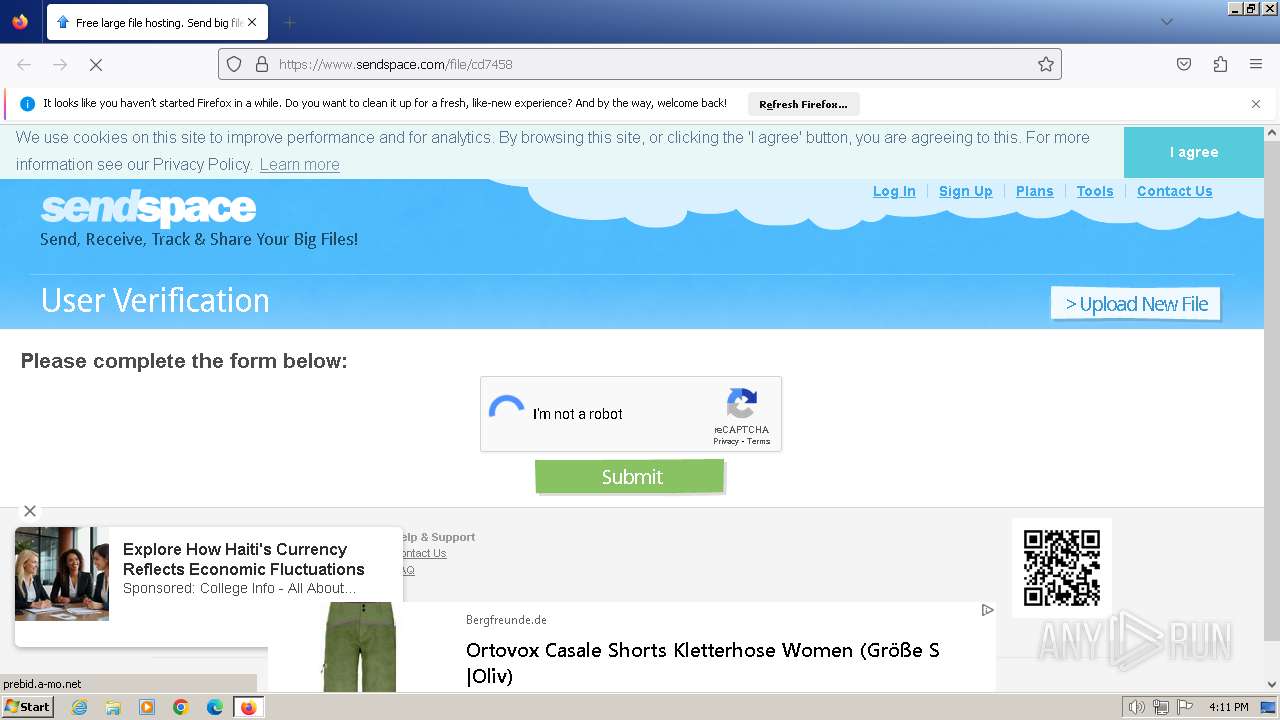Open the Sign Up link
Screen dimensions: 1280x720
[x=965, y=191]
